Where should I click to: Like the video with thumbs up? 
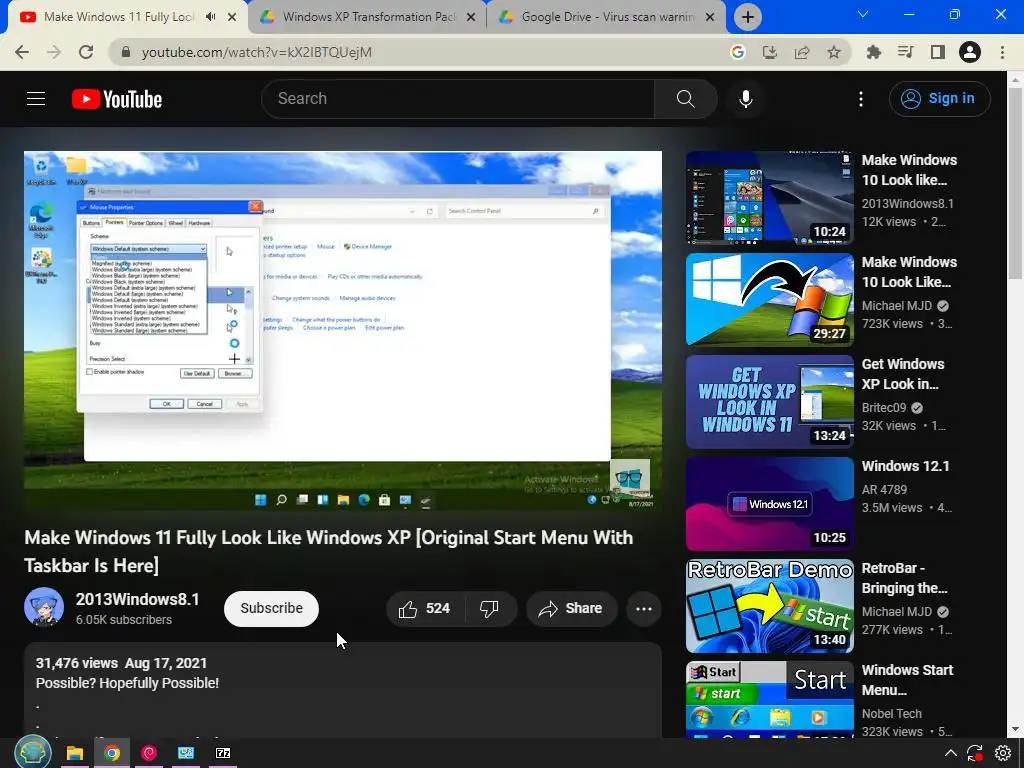424,609
